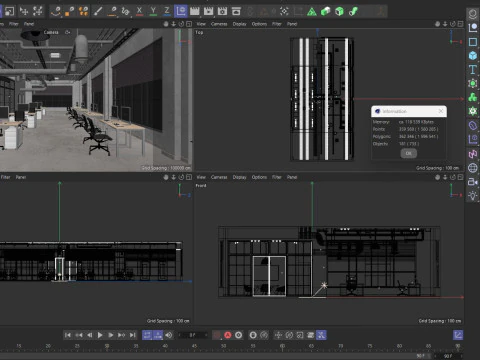
Task: Click current frame field in timeline
Action: (x=193, y=335)
